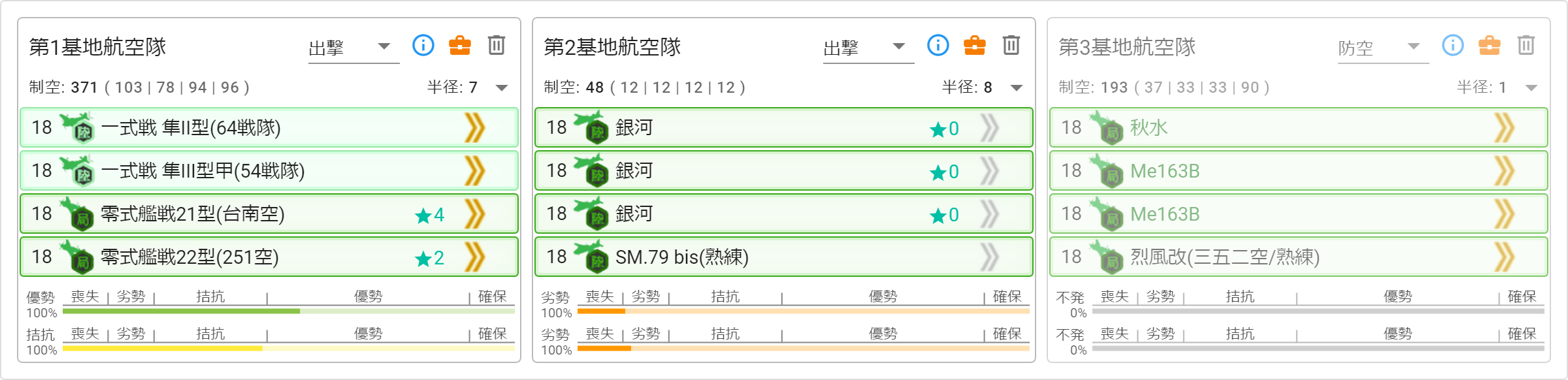Image resolution: width=1568 pixels, height=380 pixels.
Task: Click the orange 劣勢 air state bar of 第2基地航空隊
Action: [x=601, y=311]
